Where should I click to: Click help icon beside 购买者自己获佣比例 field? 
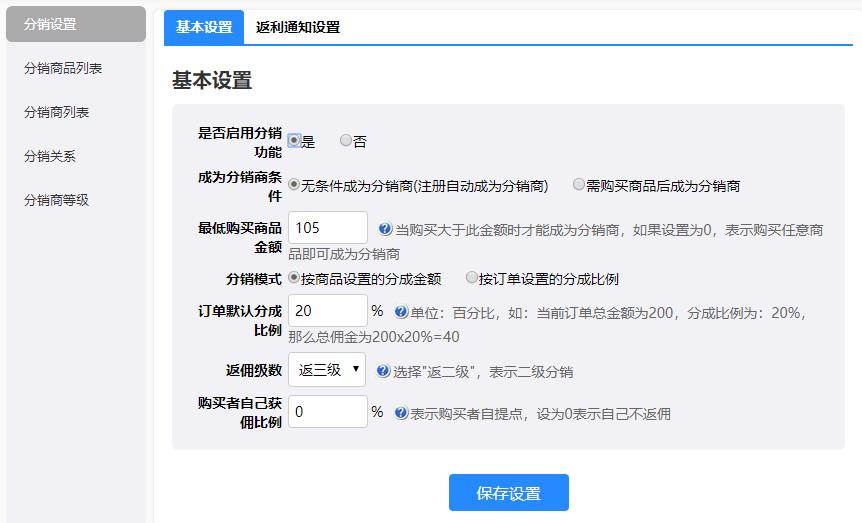(x=401, y=413)
